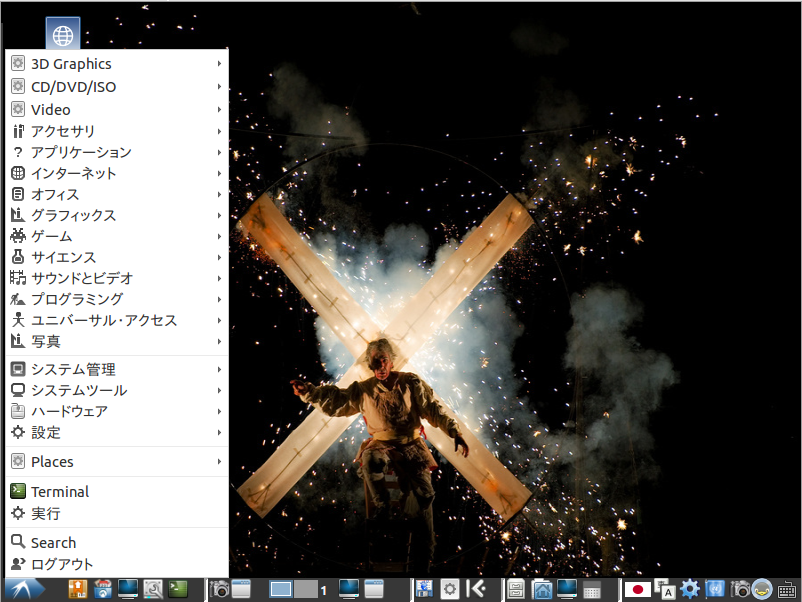This screenshot has height=602, width=802.
Task: Open the 写真 submenu
Action: pos(117,341)
